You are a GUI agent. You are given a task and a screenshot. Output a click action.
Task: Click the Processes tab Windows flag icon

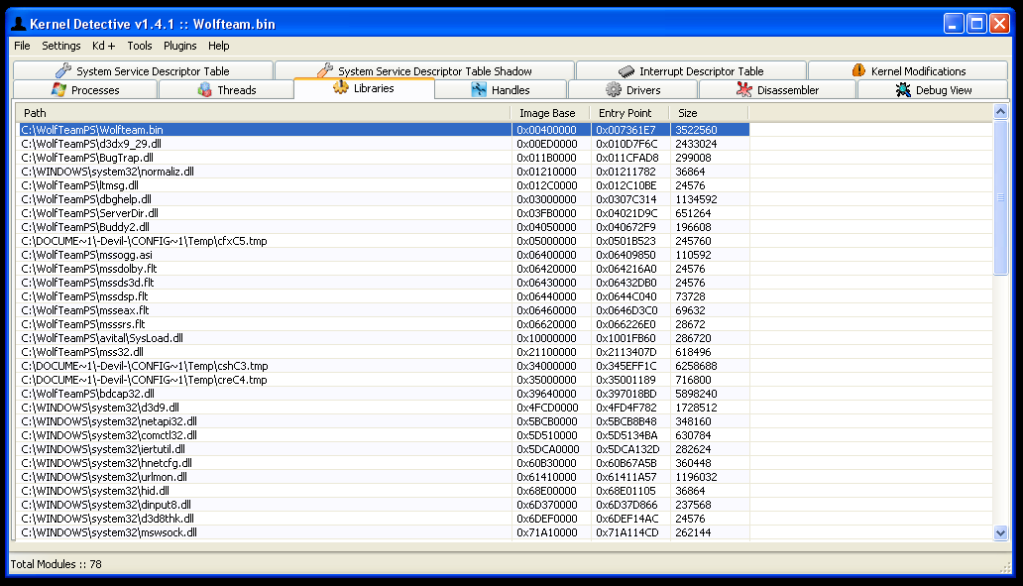pos(59,90)
